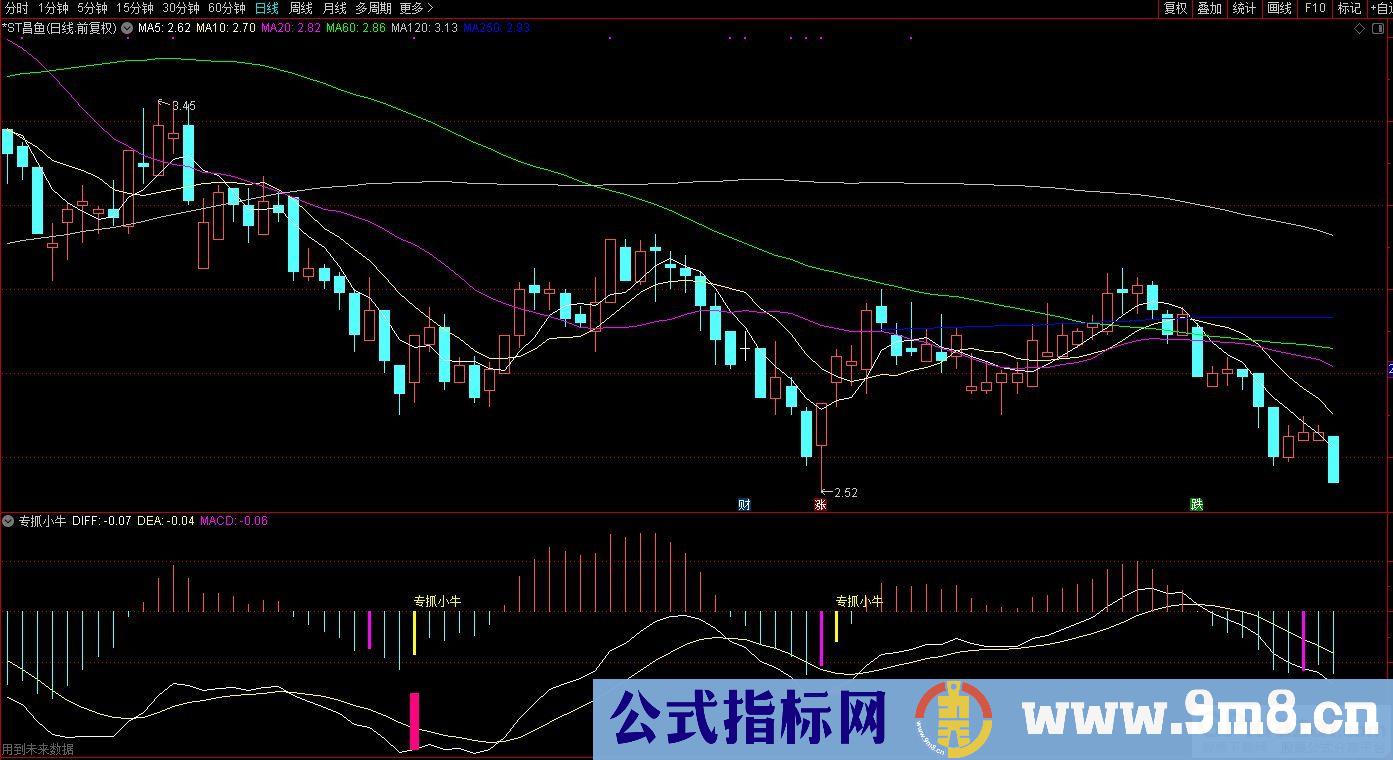Click the MA10: 2.70 label
Image resolution: width=1393 pixels, height=760 pixels.
(x=225, y=28)
